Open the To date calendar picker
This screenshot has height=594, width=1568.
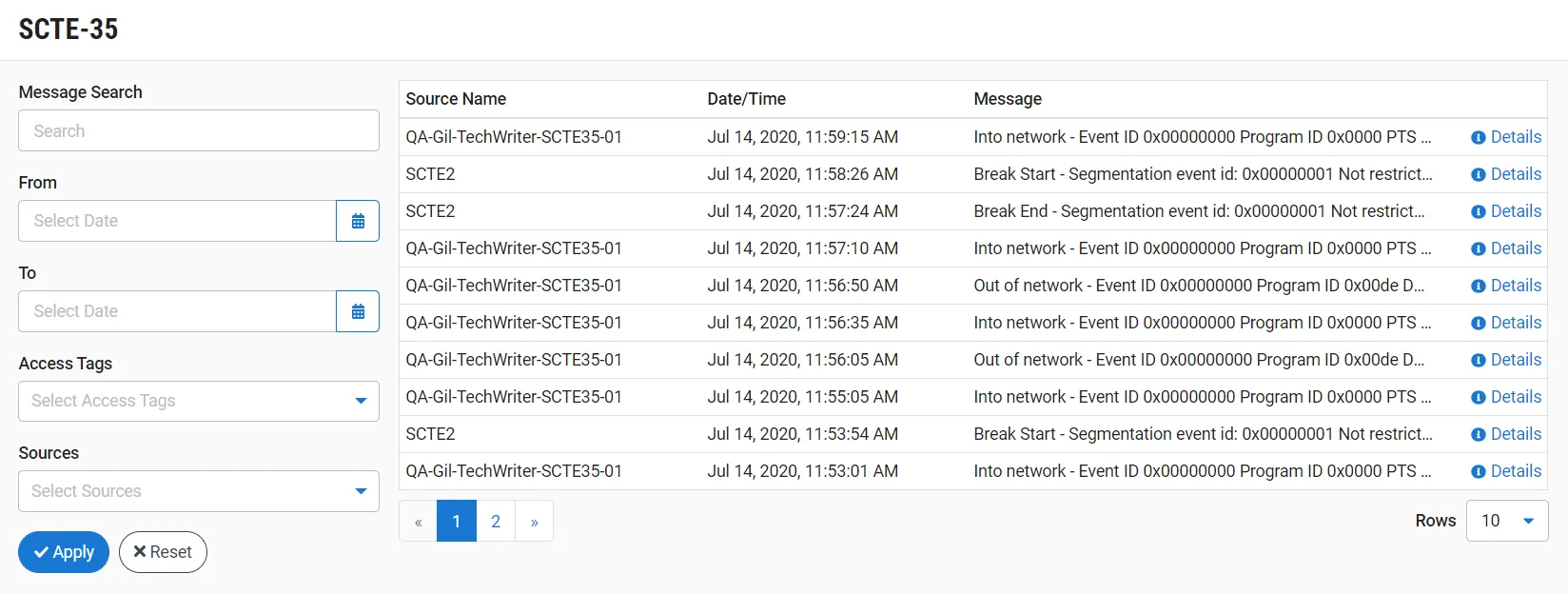(358, 311)
